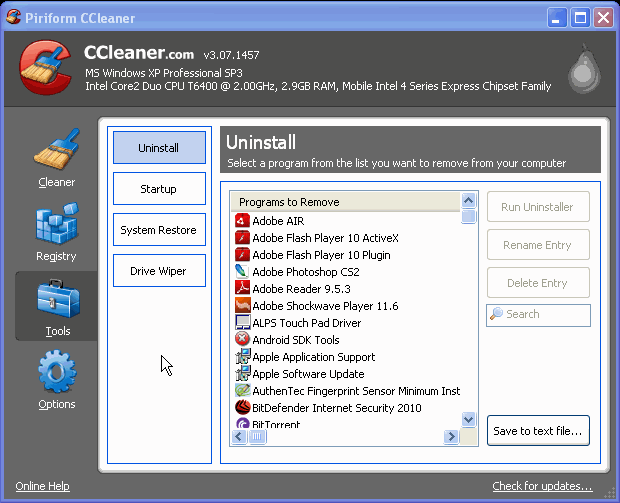
Task: Click the Rename Entry button
Action: 538,245
